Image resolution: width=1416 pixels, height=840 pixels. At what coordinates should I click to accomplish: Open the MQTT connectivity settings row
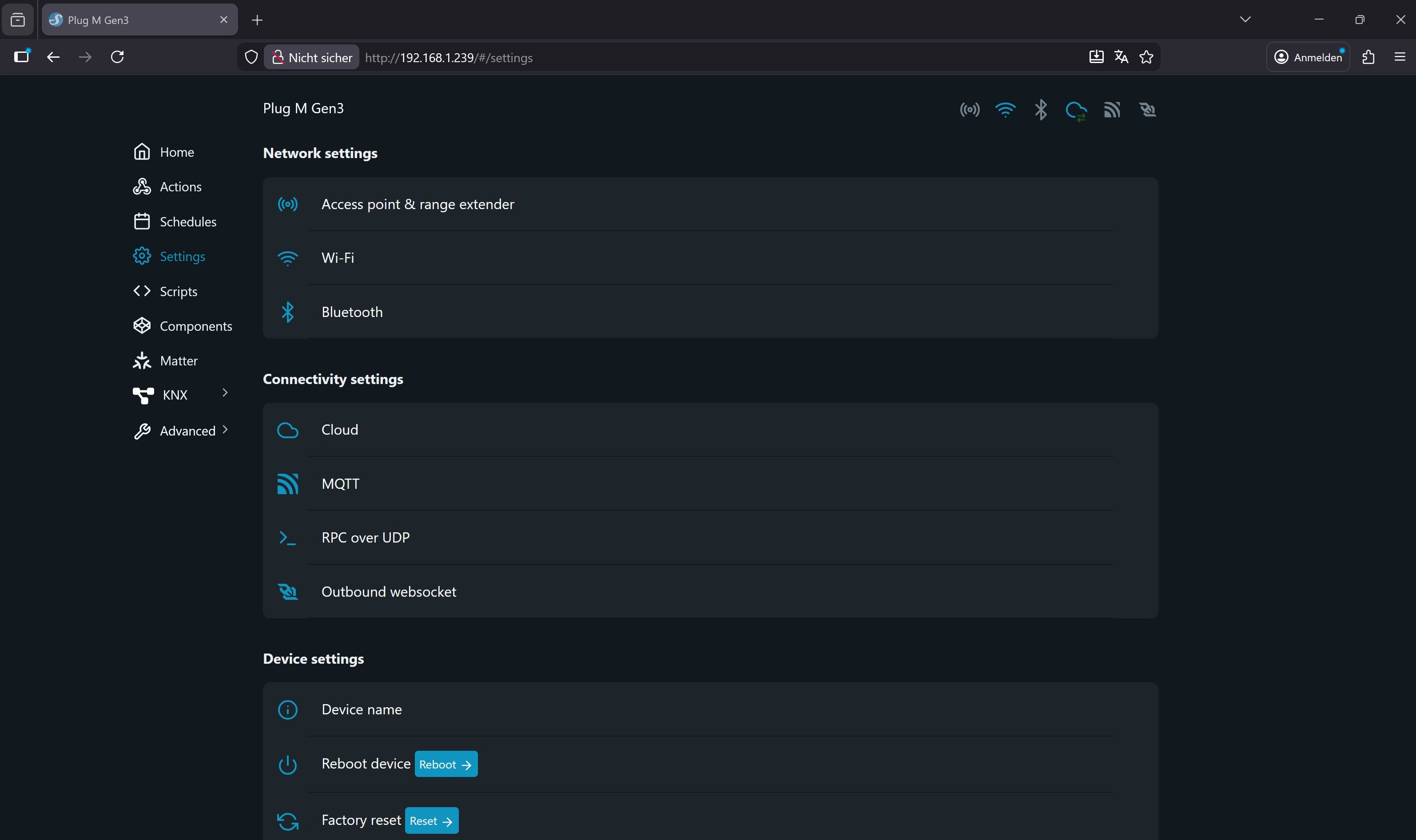point(340,484)
